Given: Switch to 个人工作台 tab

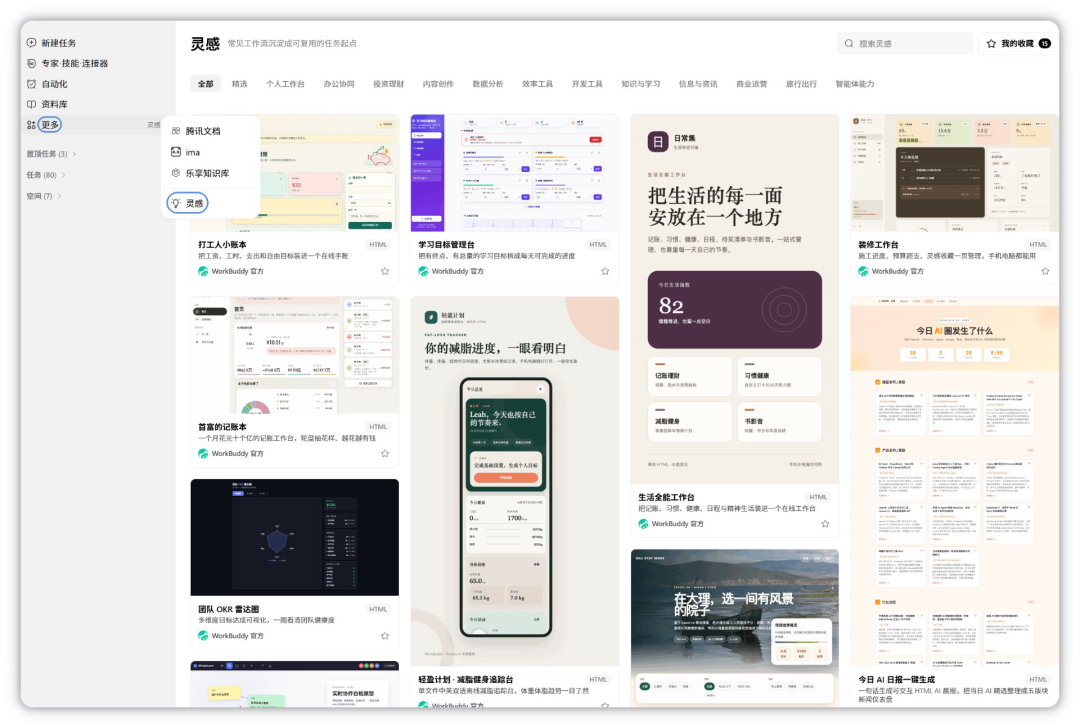Looking at the screenshot, I should [286, 84].
